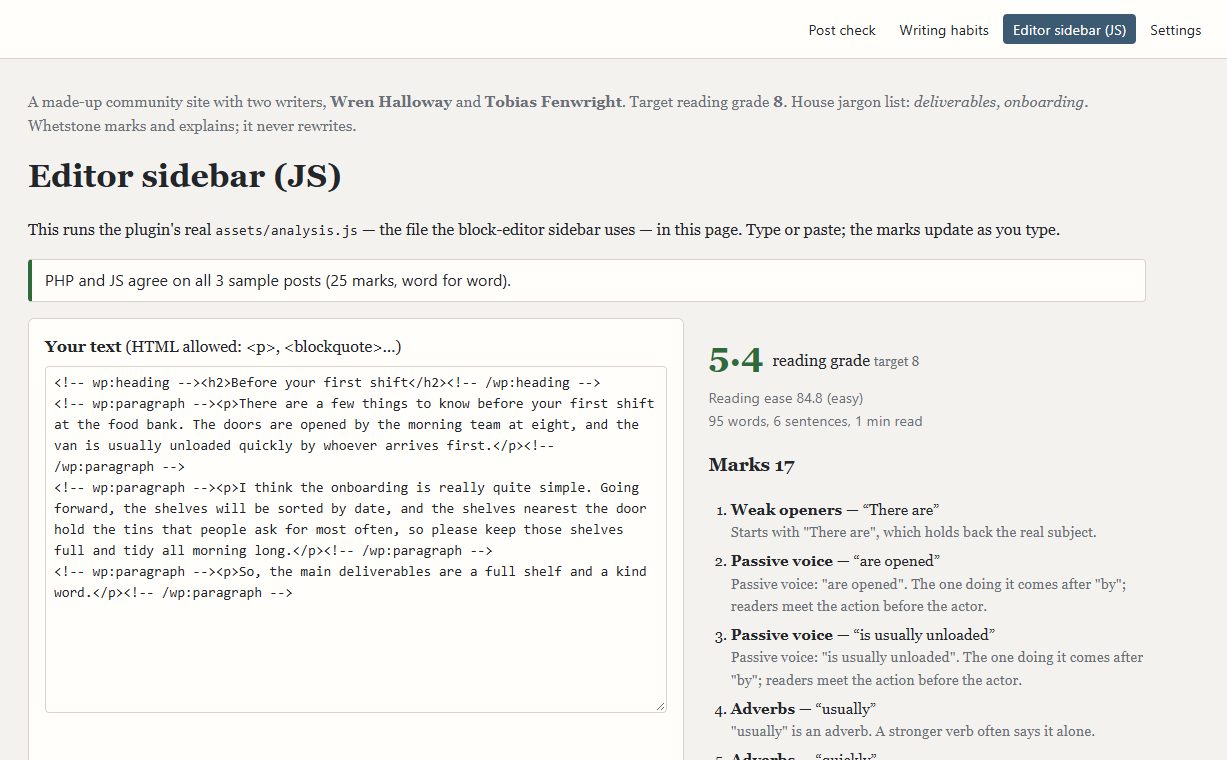Viewport: 1227px width, 760px height.
Task: Click the "target 8" label
Action: 896,362
